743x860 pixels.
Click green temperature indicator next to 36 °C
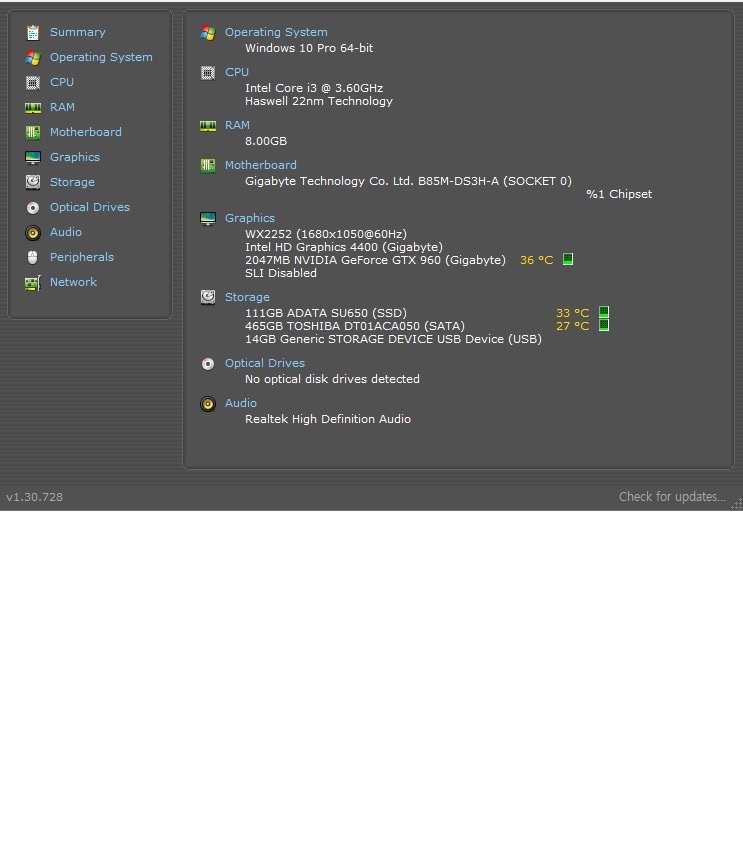click(x=568, y=259)
